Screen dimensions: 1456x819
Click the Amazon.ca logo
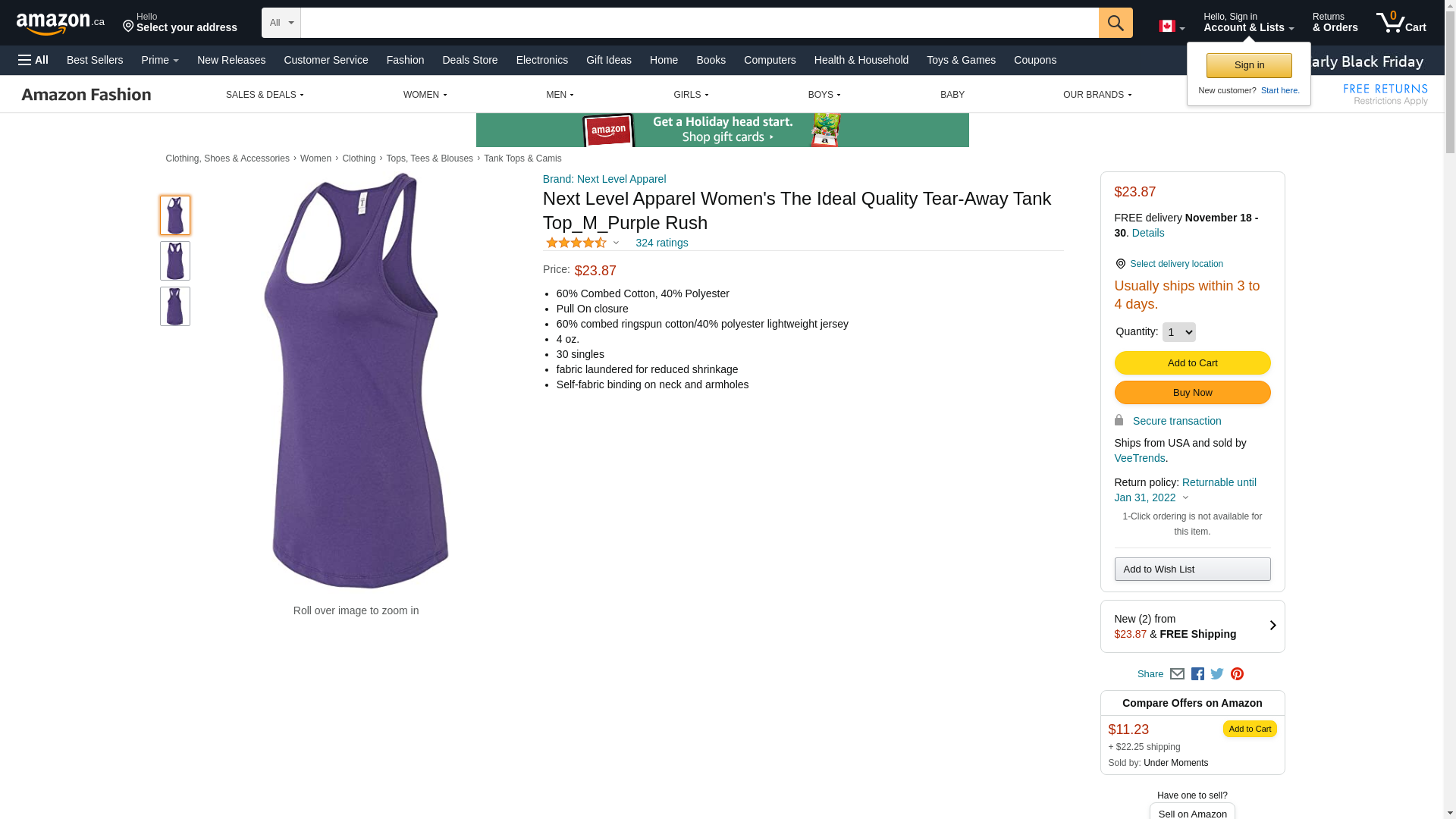[x=60, y=24]
